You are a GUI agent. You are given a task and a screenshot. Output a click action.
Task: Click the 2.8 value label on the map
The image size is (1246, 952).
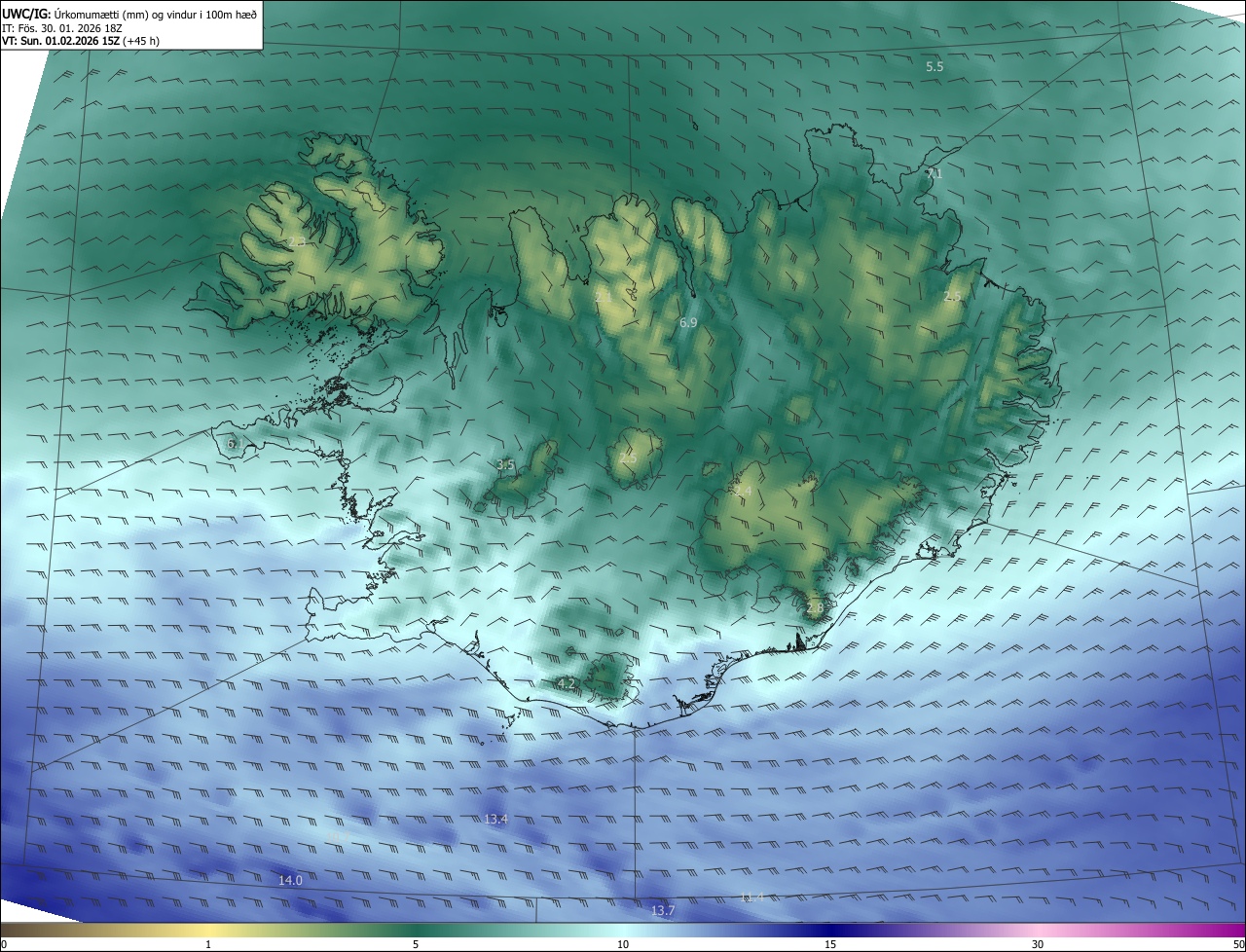[x=815, y=607]
